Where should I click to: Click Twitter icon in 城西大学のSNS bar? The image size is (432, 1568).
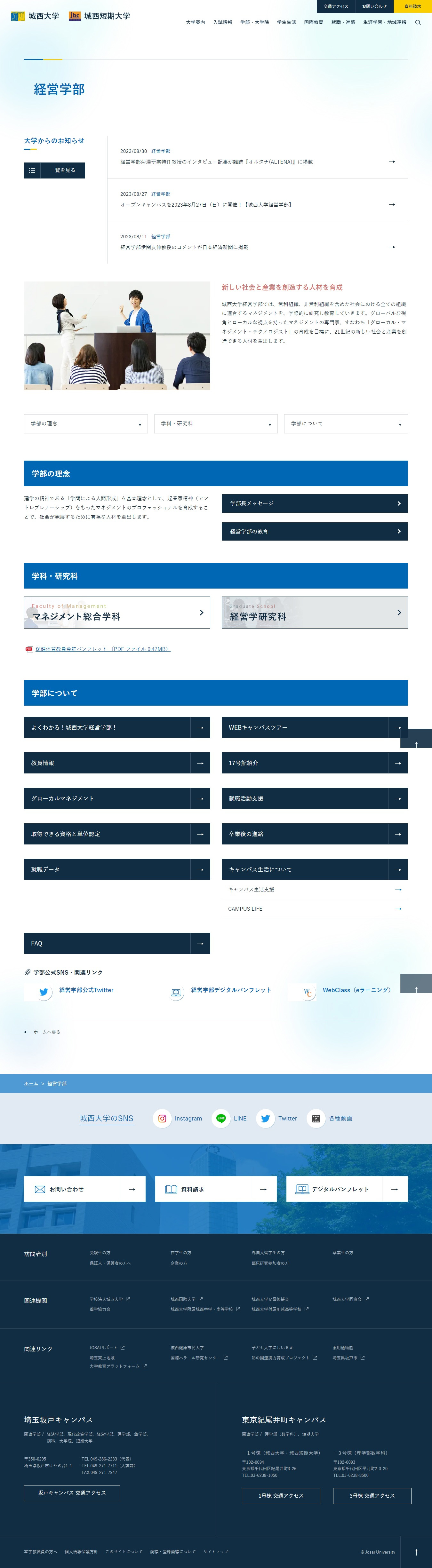pyautogui.click(x=265, y=1118)
